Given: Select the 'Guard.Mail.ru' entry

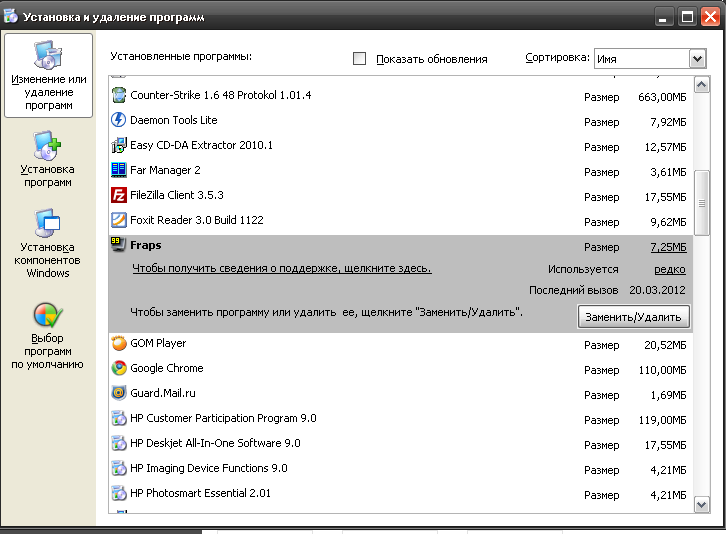Looking at the screenshot, I should (x=163, y=393).
